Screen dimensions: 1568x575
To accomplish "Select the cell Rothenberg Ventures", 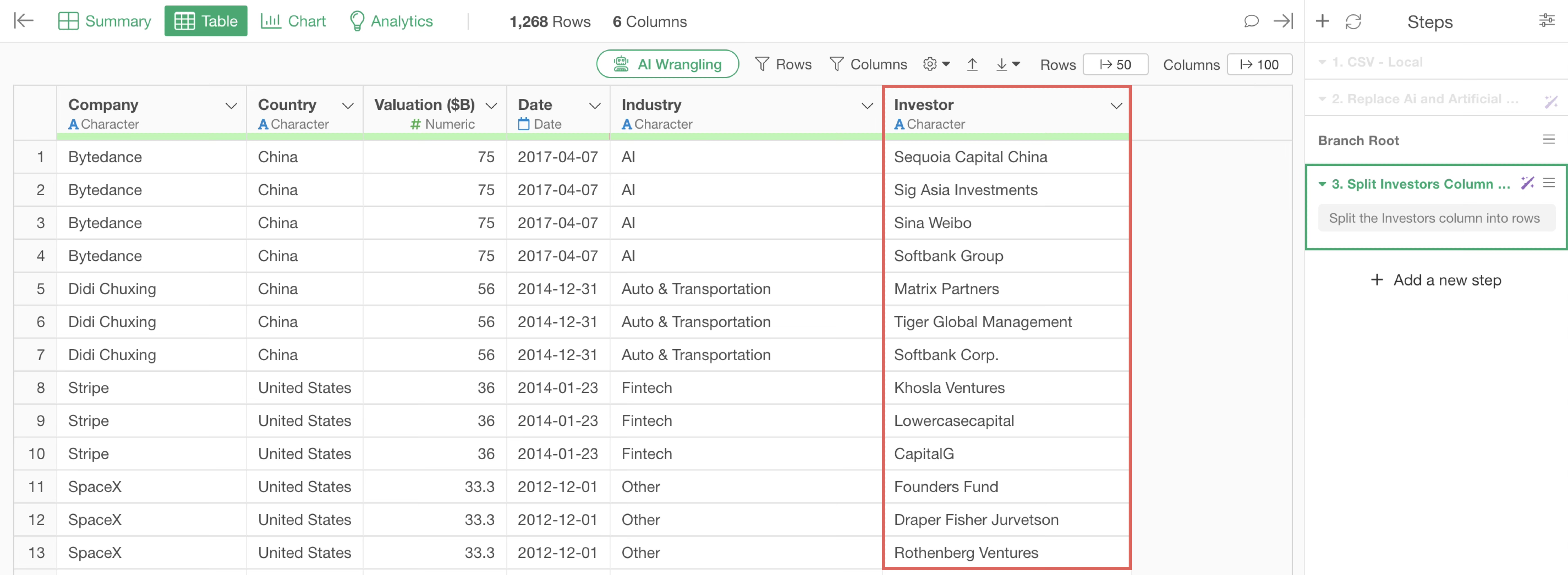I will tap(1006, 553).
